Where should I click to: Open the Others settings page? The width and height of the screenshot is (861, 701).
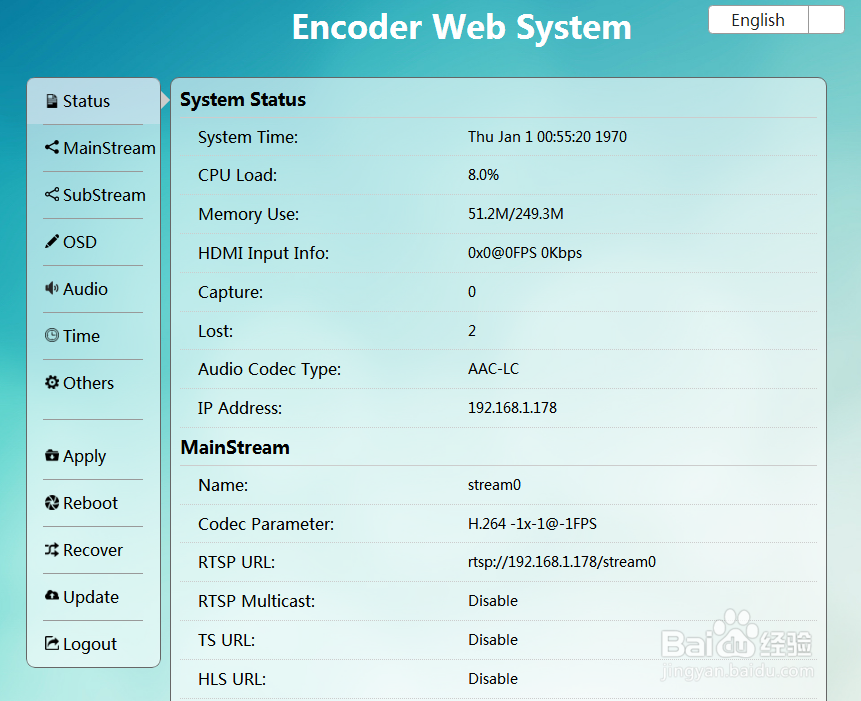point(93,383)
